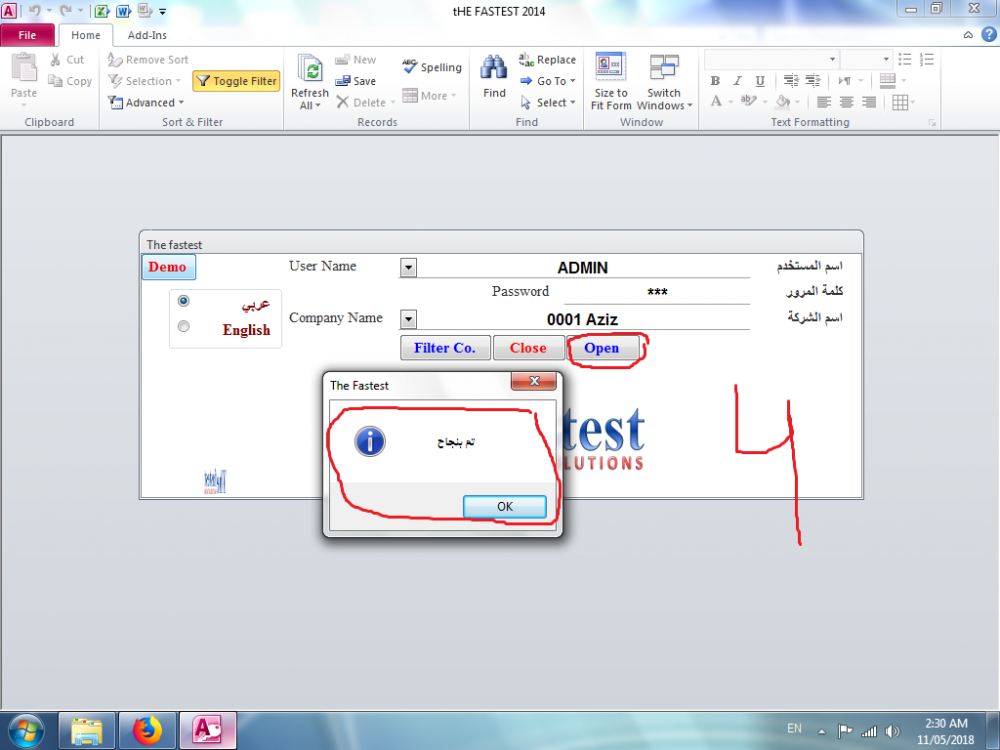1000x750 pixels.
Task: Click the Help question mark icon
Action: tap(989, 34)
